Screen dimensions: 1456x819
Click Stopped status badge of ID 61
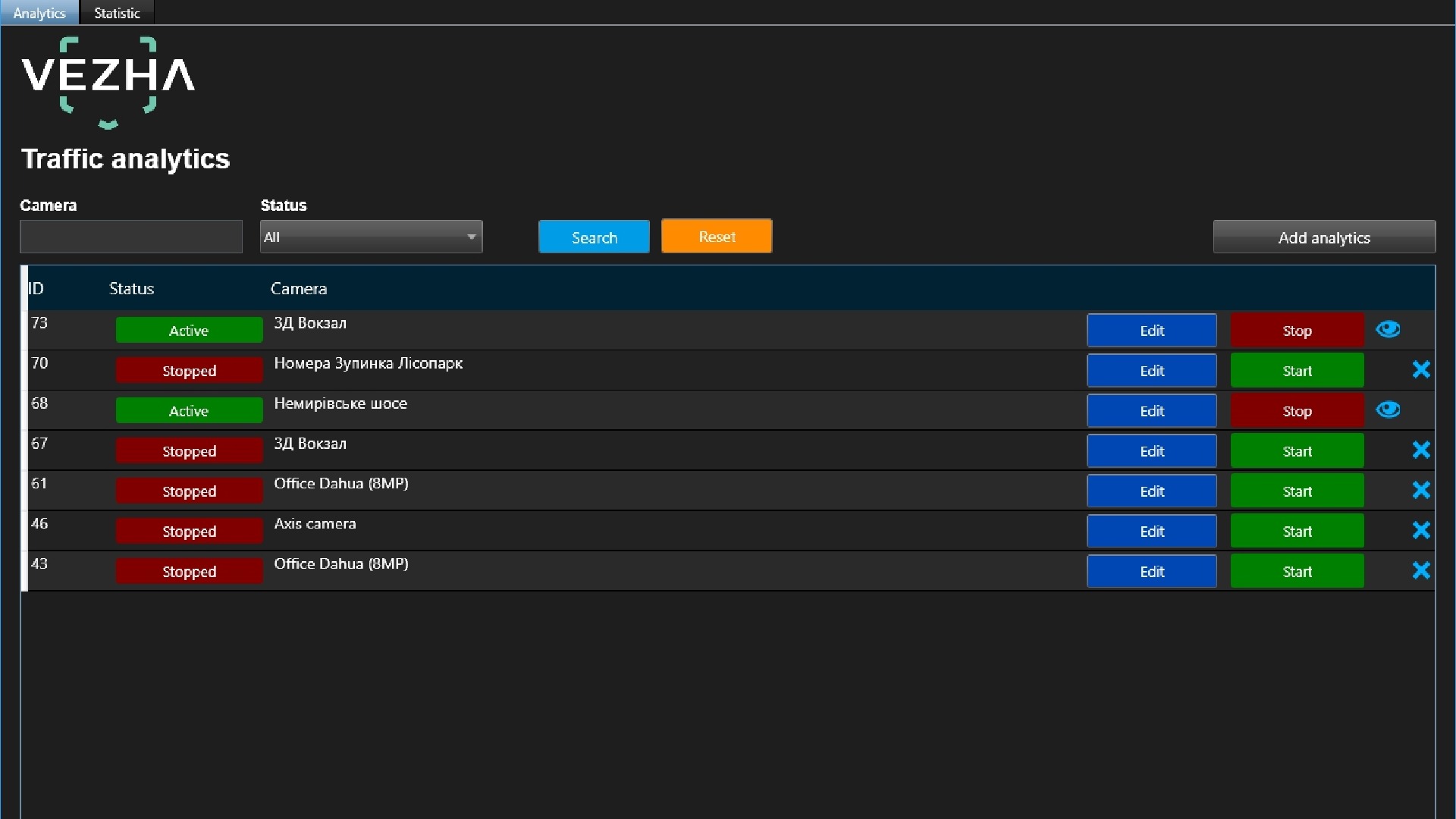189,491
